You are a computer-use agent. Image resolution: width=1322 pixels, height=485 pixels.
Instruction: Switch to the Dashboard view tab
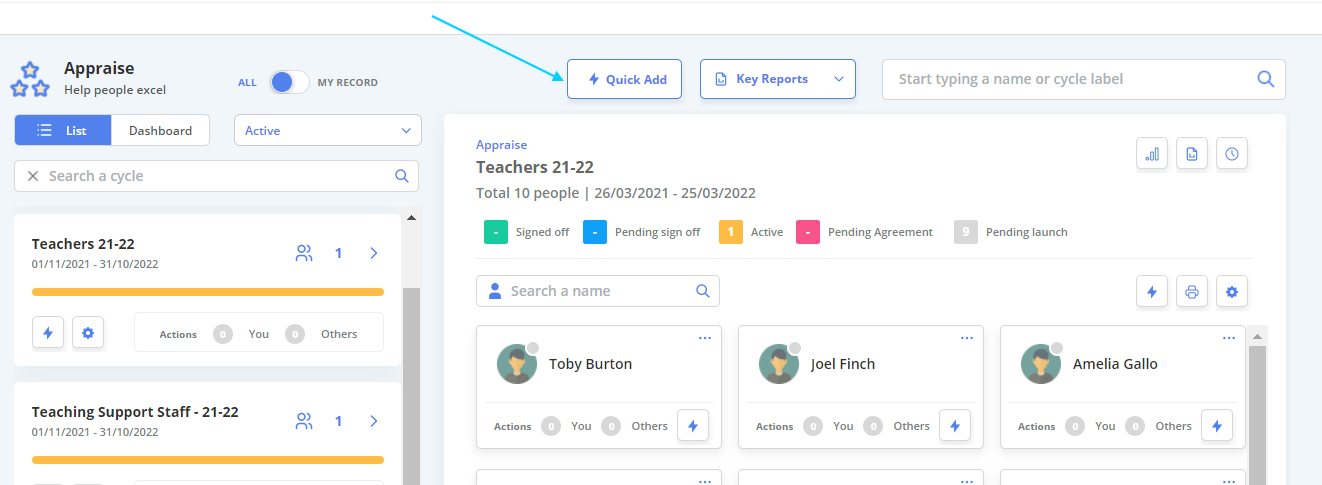(160, 130)
